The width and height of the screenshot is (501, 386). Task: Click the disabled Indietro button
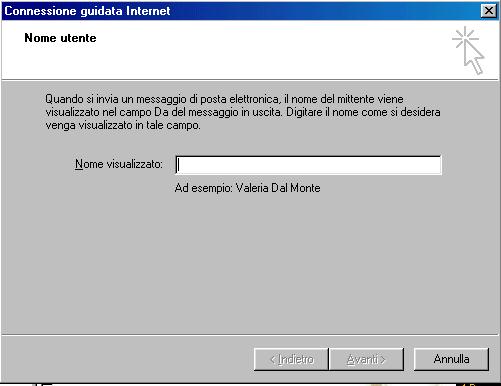pyautogui.click(x=291, y=359)
